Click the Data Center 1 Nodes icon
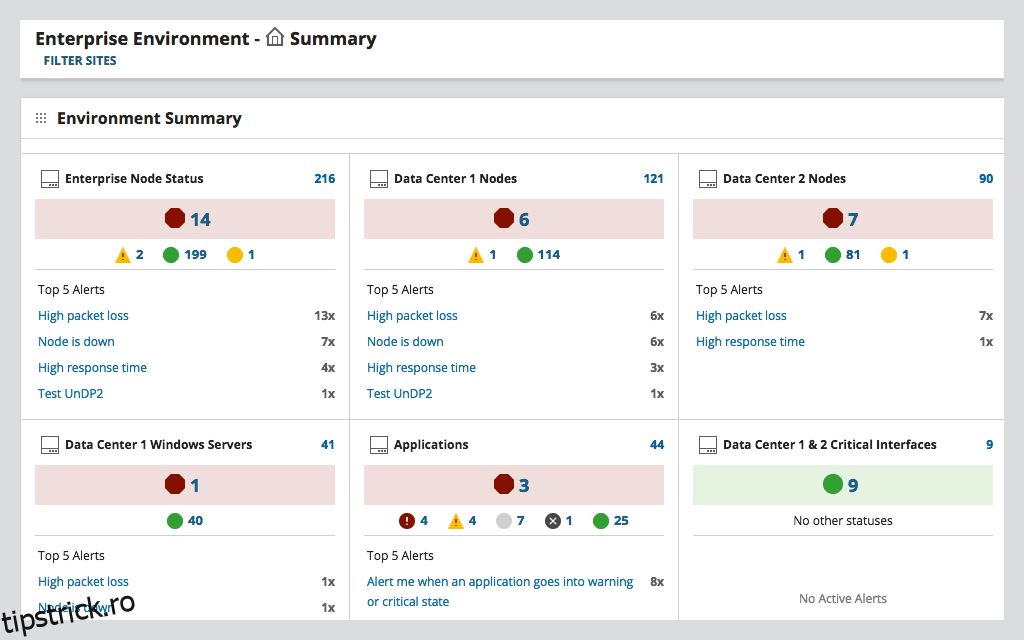Screen dimensions: 1024x640 [379, 179]
